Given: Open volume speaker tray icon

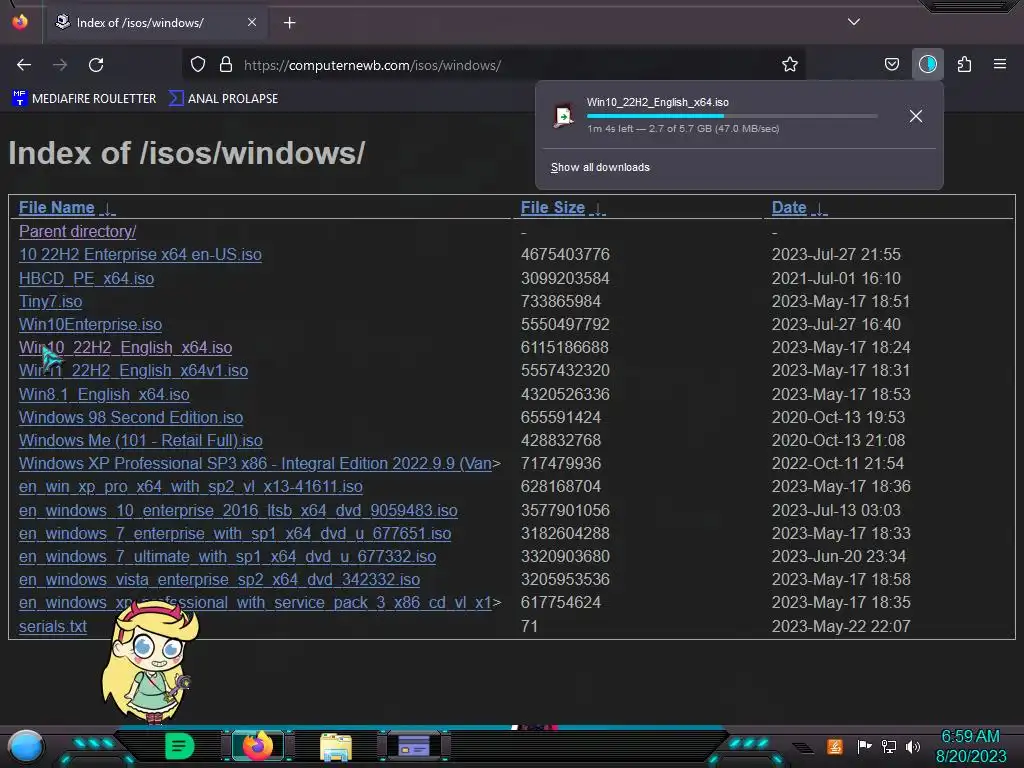Looking at the screenshot, I should (x=913, y=746).
